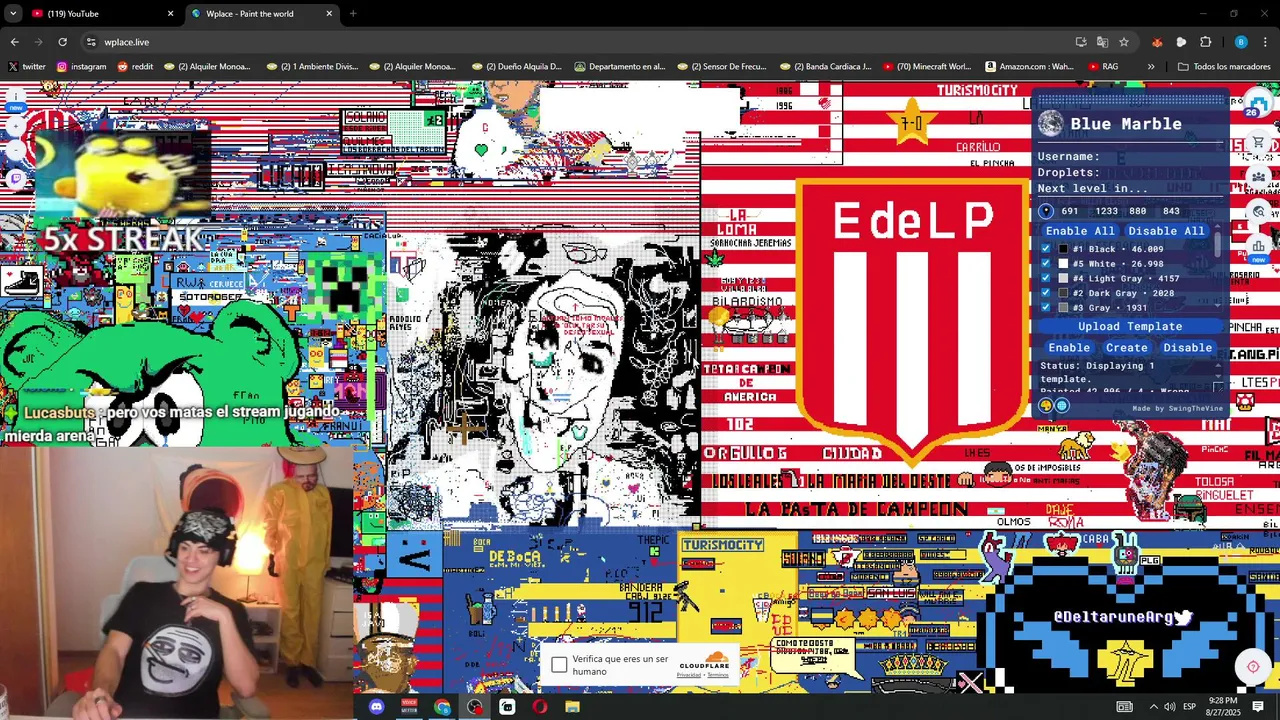The image size is (1280, 720).
Task: Click the Enable All colors button
Action: [x=1080, y=231]
